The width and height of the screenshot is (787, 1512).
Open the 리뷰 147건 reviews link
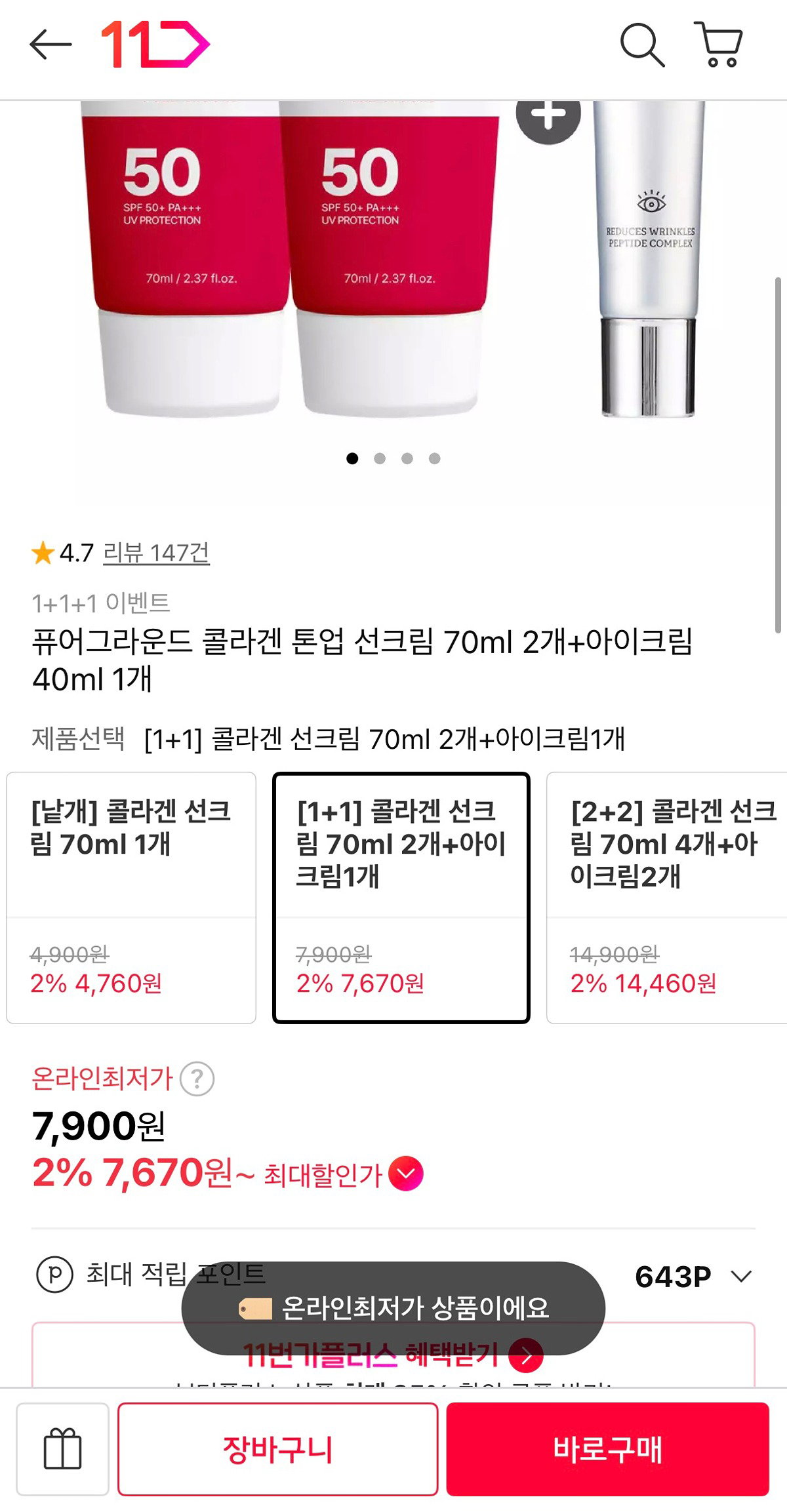pyautogui.click(x=156, y=553)
